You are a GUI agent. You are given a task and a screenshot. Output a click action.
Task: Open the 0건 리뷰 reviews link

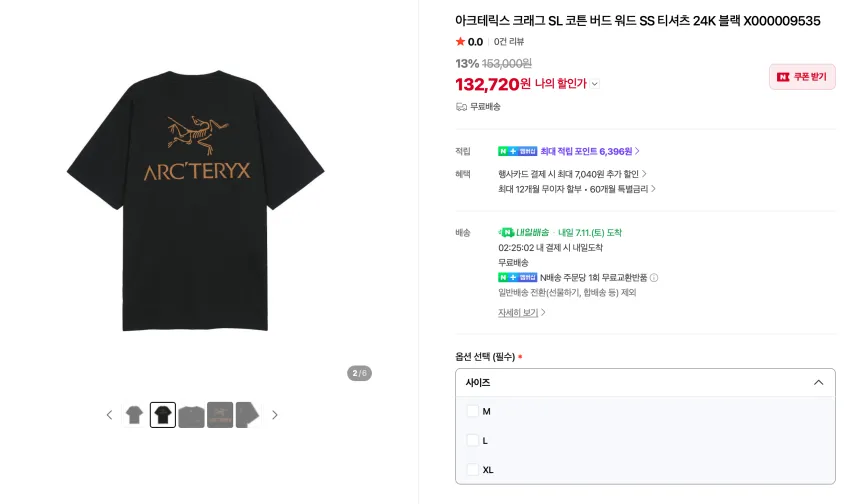508,42
